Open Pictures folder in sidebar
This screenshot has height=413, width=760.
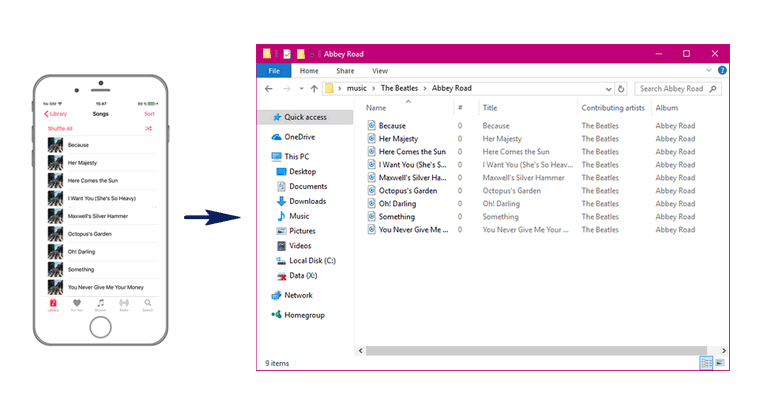coord(296,231)
